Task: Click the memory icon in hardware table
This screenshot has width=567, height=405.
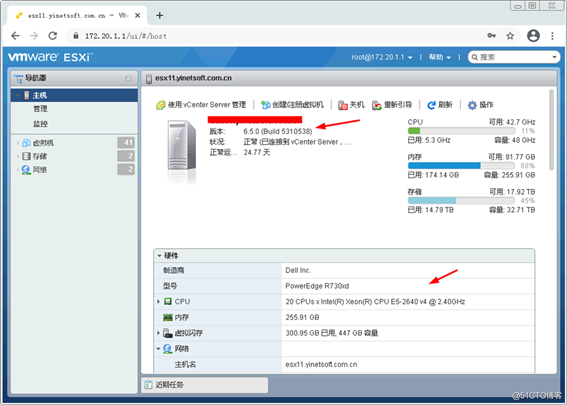Action: pos(168,317)
